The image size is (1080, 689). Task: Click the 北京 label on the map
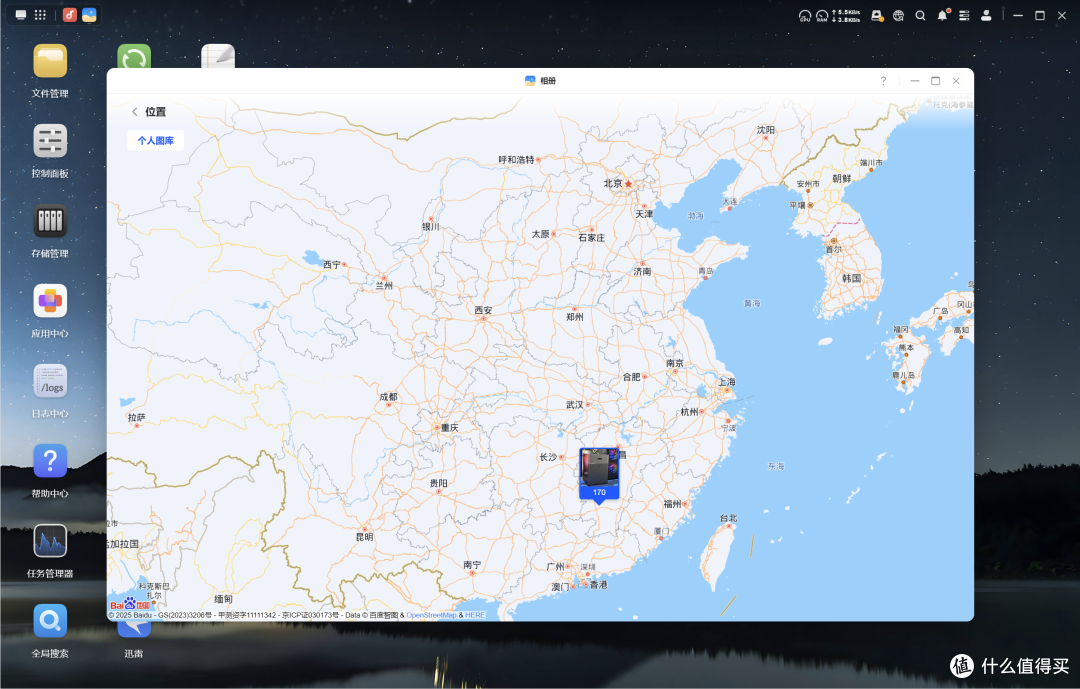tap(613, 183)
